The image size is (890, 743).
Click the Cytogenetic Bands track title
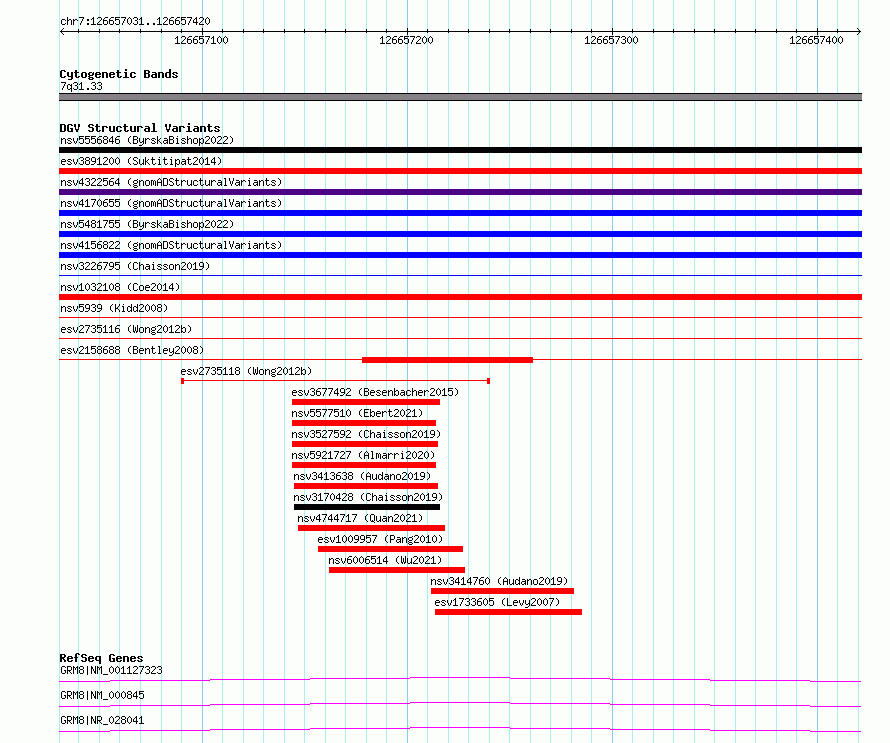119,74
